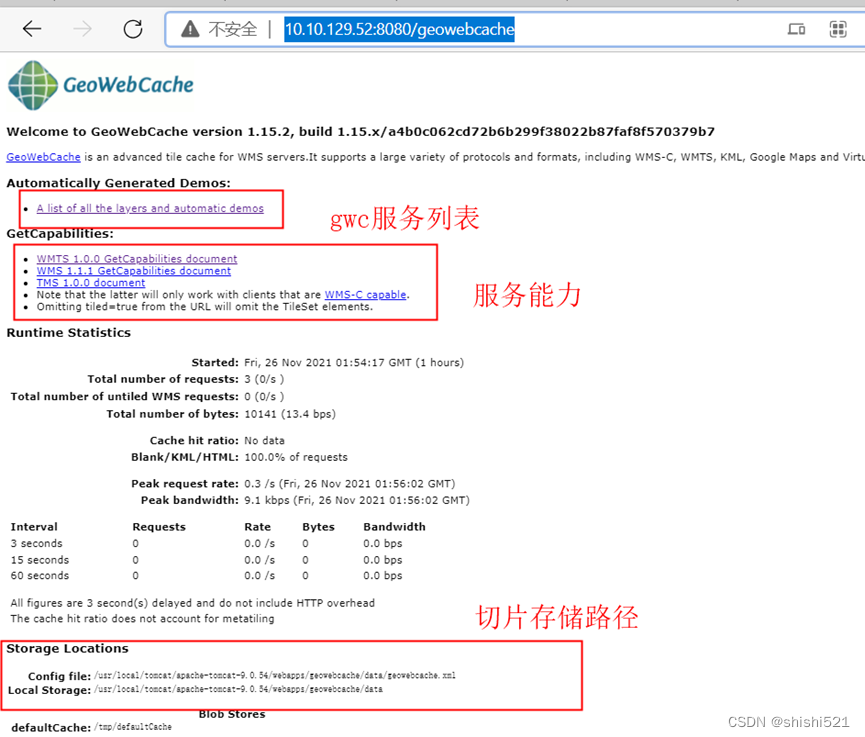Reload the GeoWebCache page
Screen dimensions: 865x737
coord(133,28)
